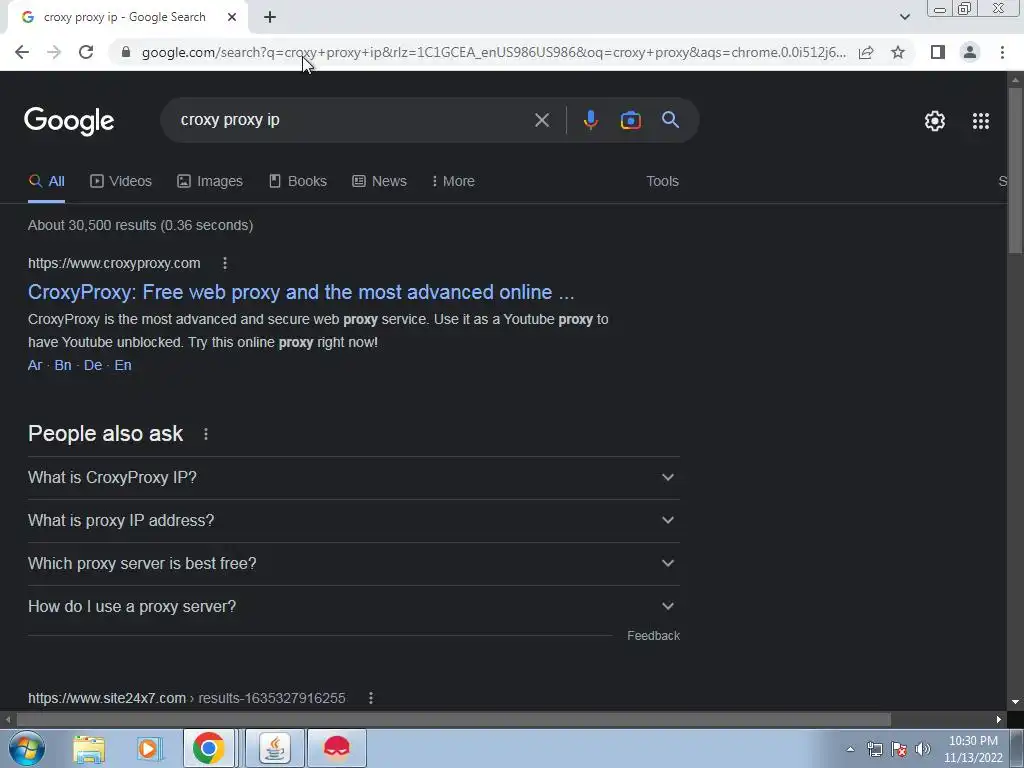Click the Google logo

(x=69, y=121)
